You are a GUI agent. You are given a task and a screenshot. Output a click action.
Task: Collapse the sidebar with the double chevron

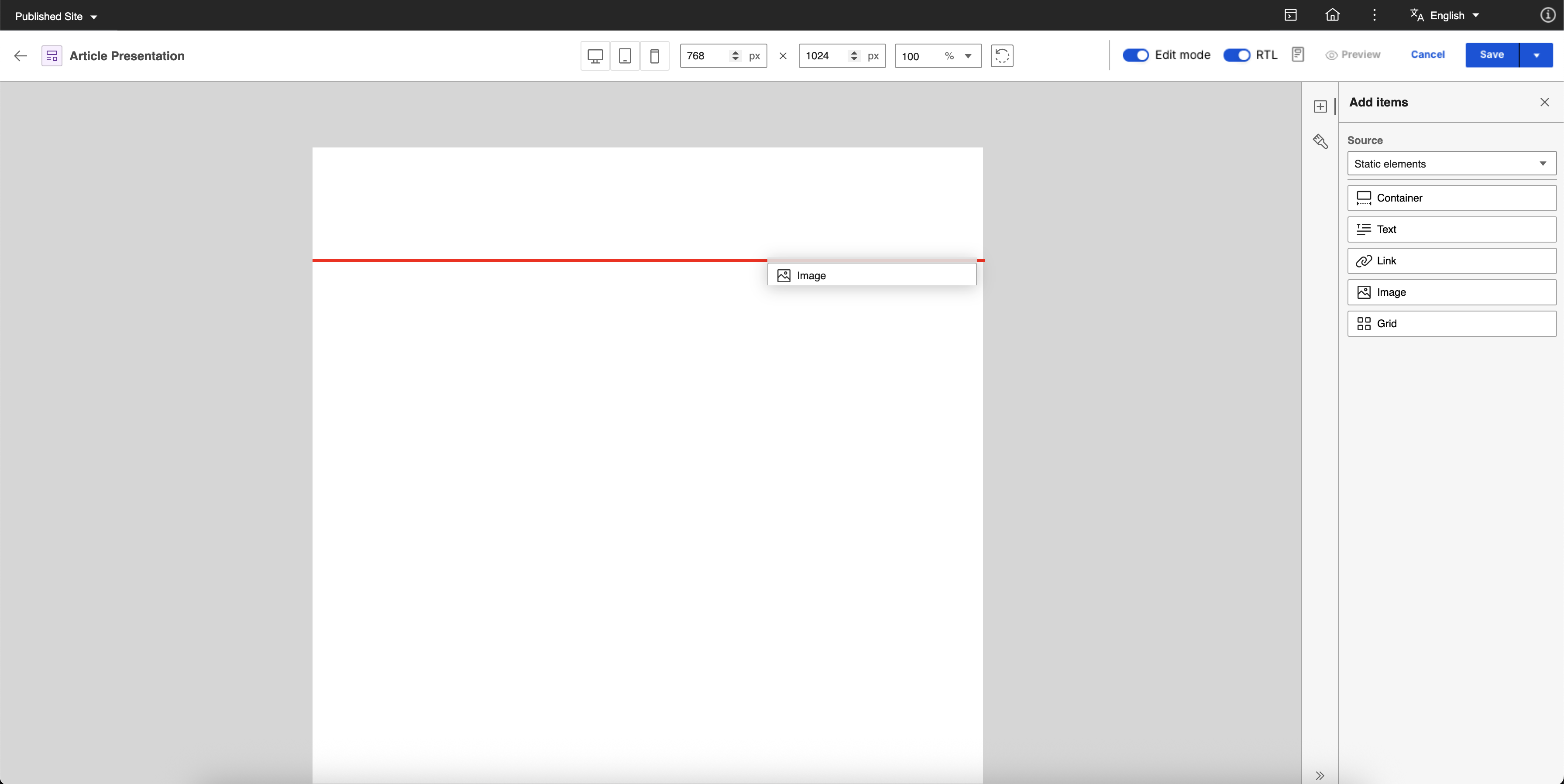coord(1319,776)
